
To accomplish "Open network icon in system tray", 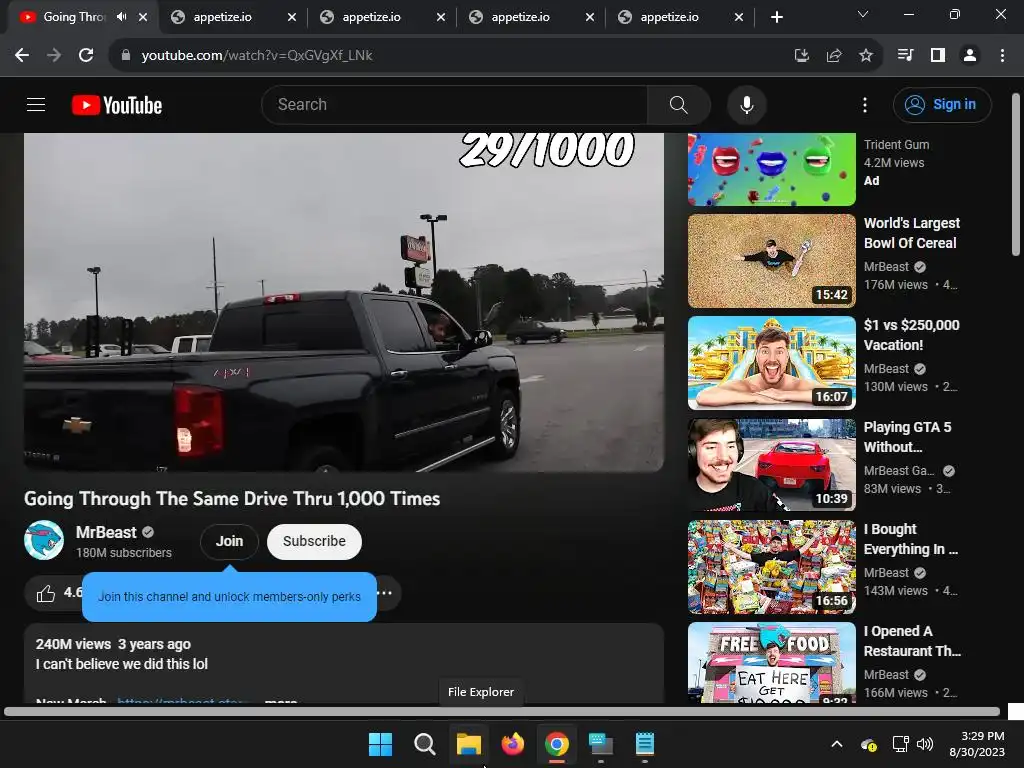I will click(x=900, y=744).
